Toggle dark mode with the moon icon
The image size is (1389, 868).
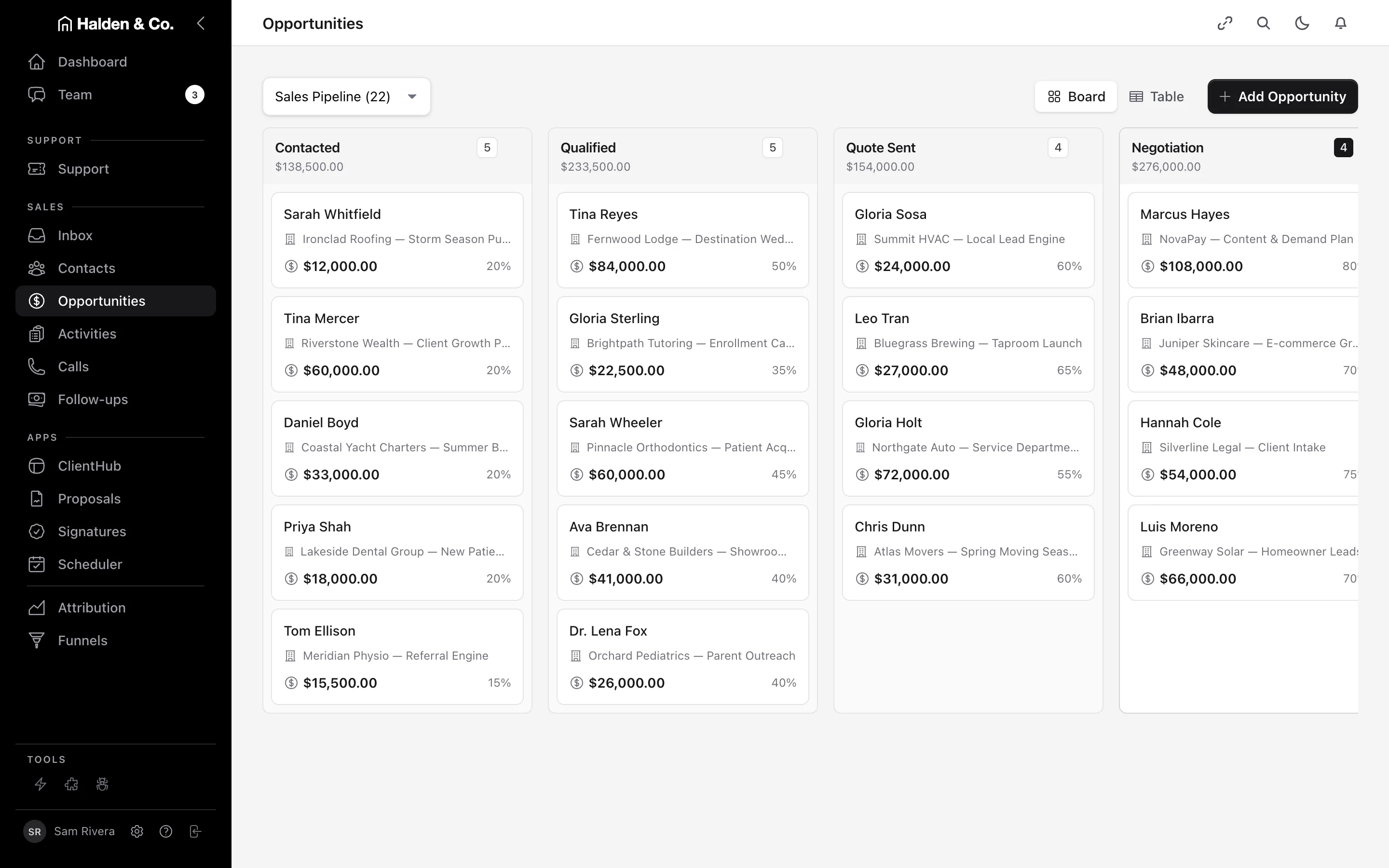pyautogui.click(x=1302, y=24)
